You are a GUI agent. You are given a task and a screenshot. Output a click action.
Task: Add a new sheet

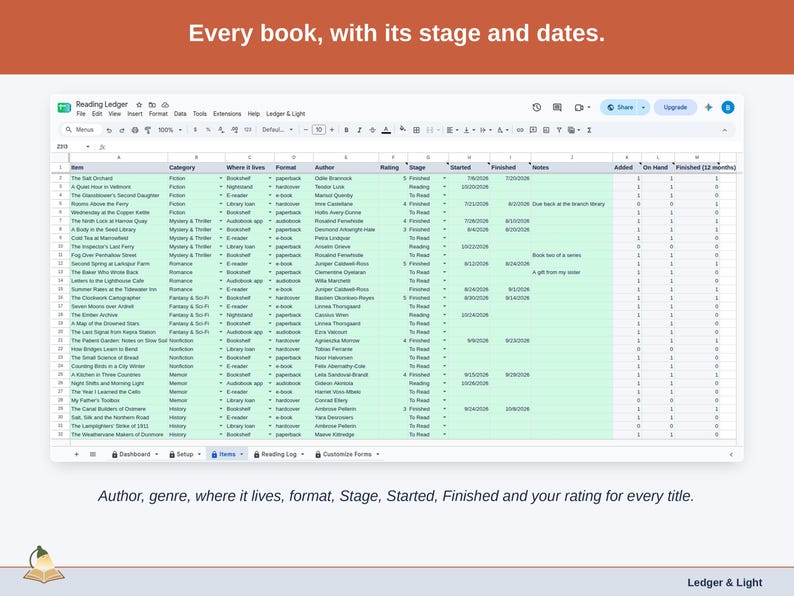pyautogui.click(x=76, y=454)
